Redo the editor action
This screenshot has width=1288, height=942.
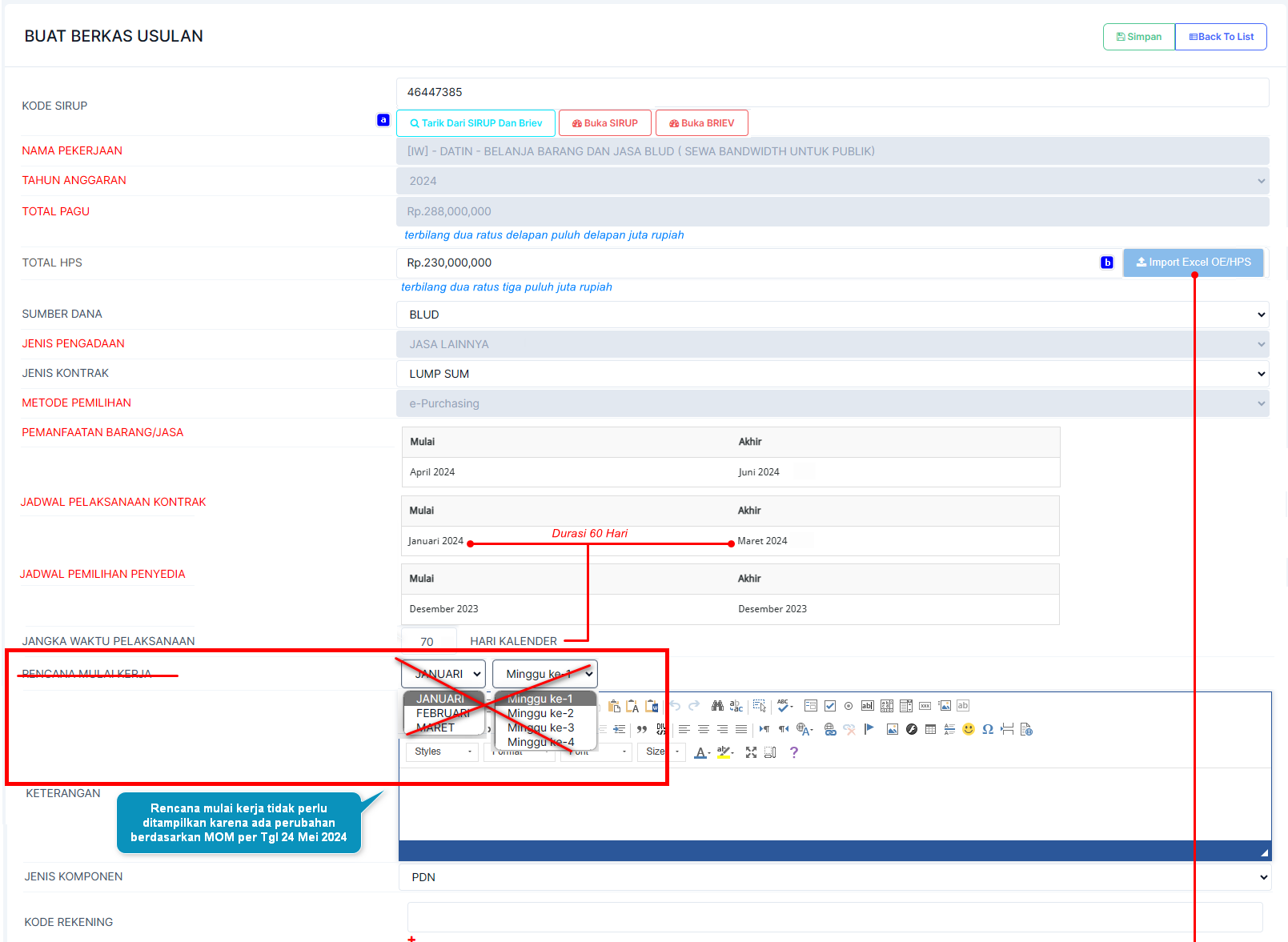[694, 706]
